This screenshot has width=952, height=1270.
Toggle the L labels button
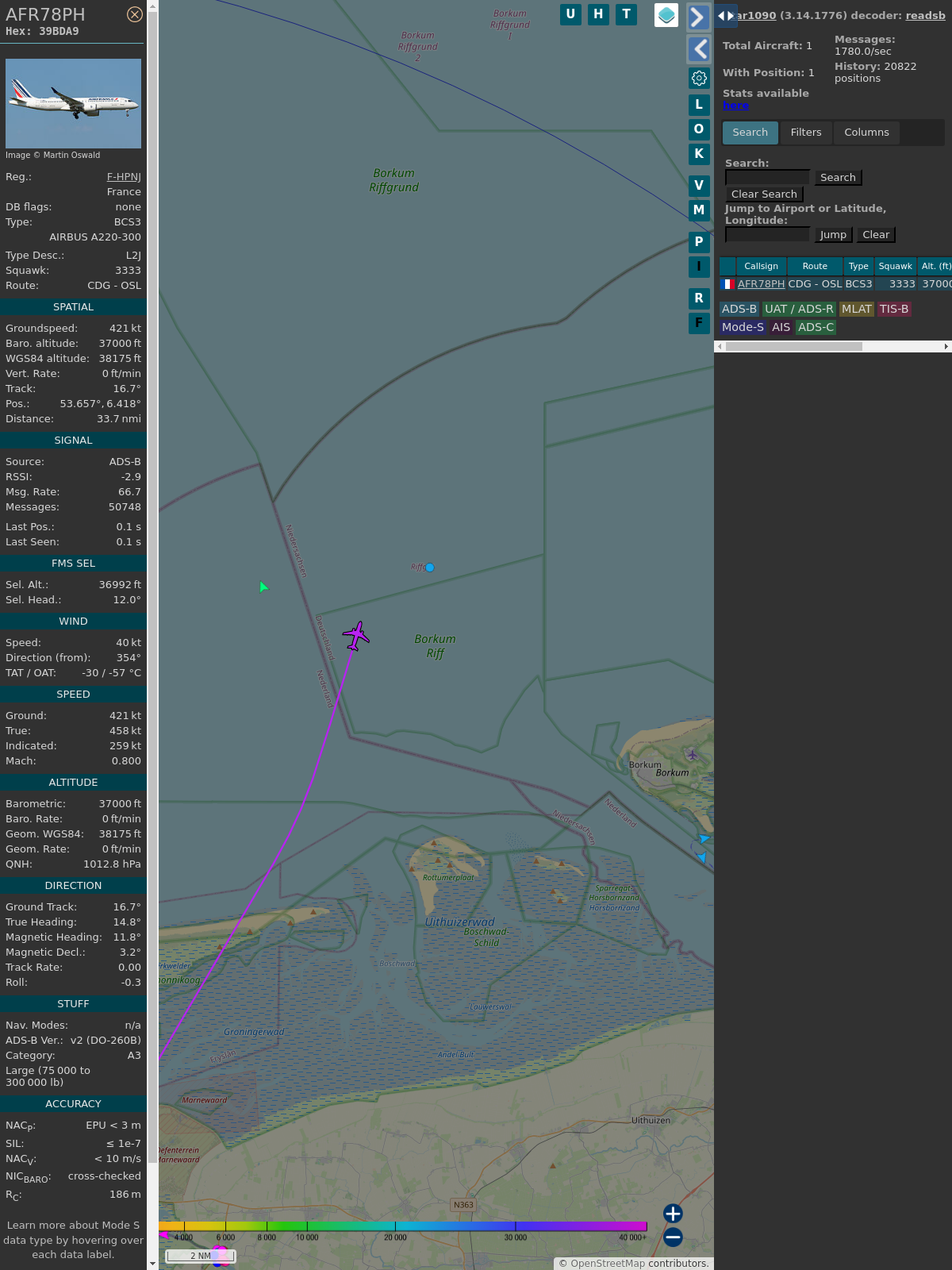[x=699, y=105]
